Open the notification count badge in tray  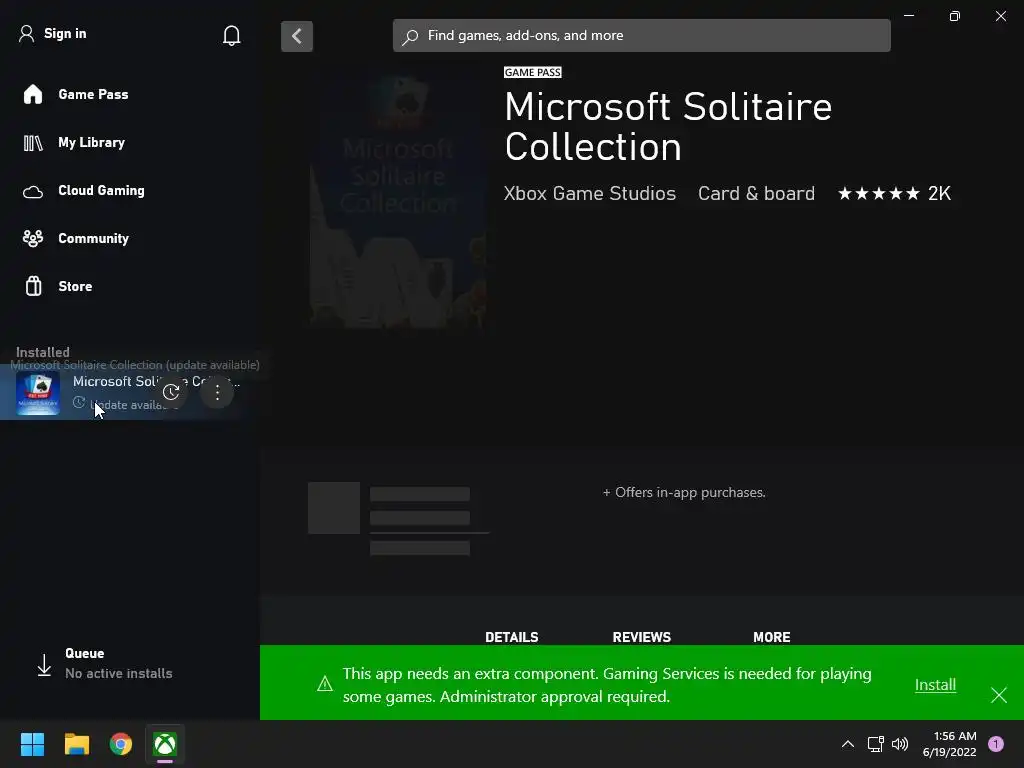point(996,744)
